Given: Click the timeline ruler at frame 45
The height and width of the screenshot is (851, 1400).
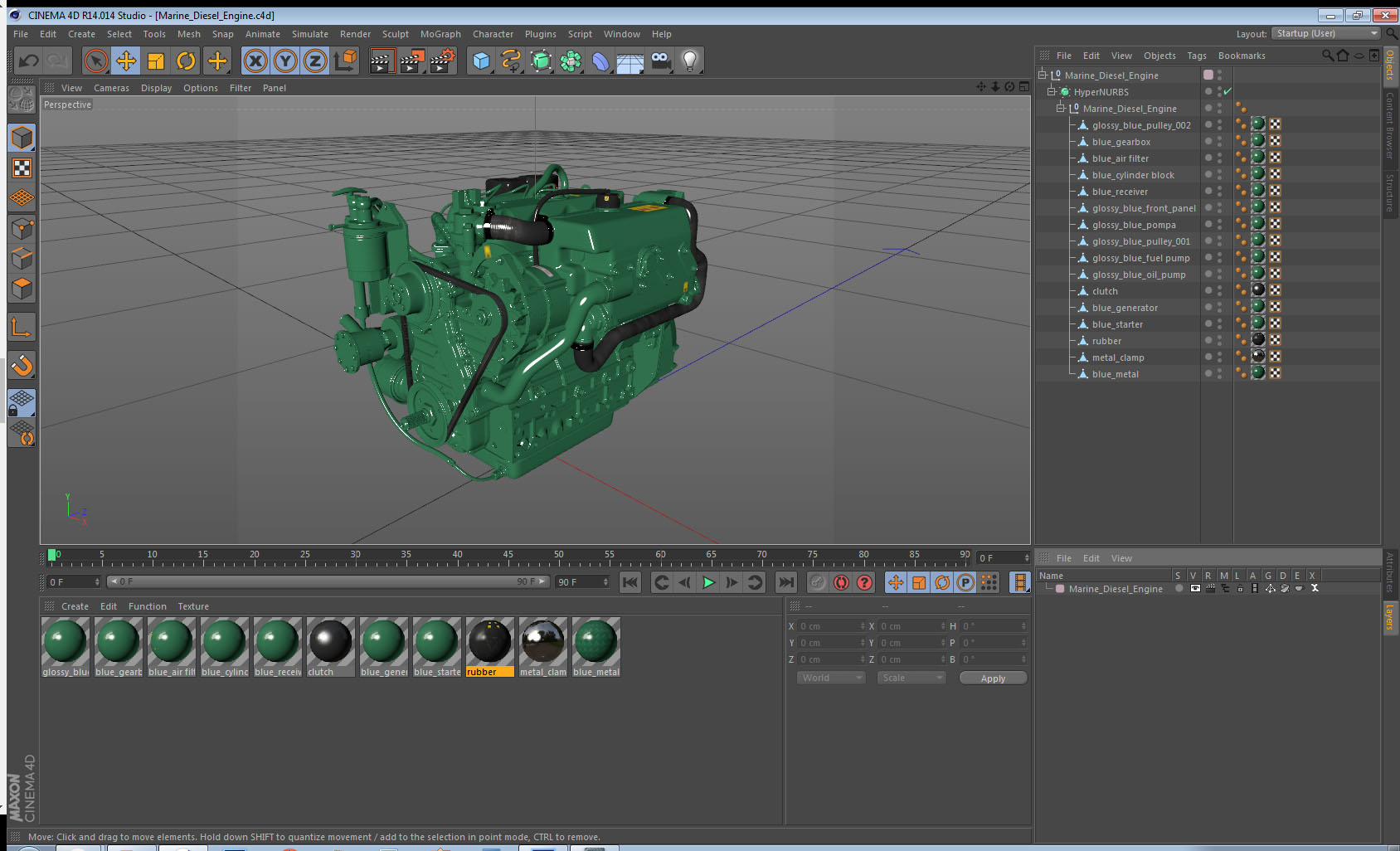Looking at the screenshot, I should click(508, 556).
